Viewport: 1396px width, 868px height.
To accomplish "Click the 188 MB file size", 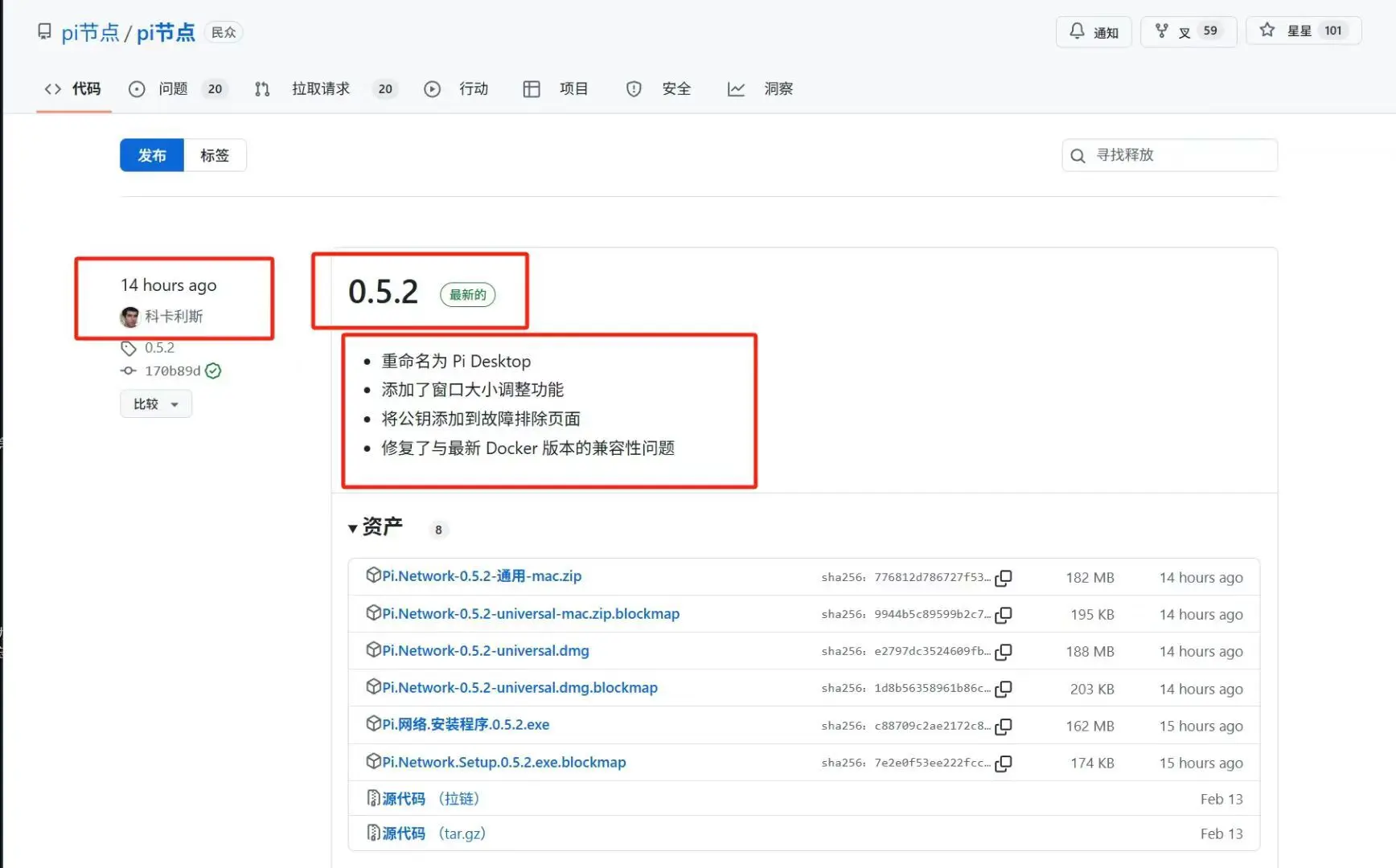I will (x=1090, y=652).
